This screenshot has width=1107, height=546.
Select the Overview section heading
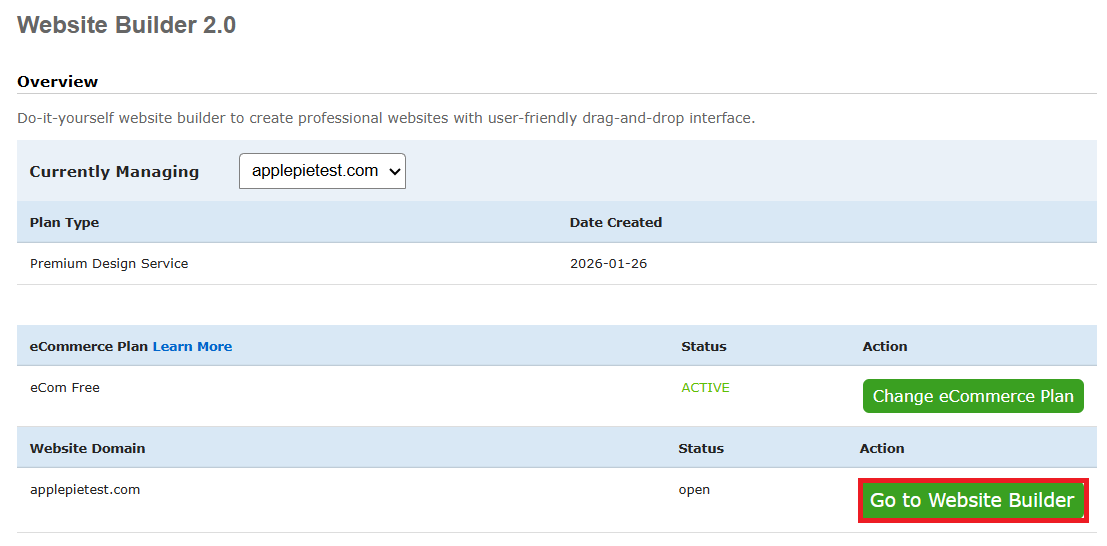click(58, 81)
